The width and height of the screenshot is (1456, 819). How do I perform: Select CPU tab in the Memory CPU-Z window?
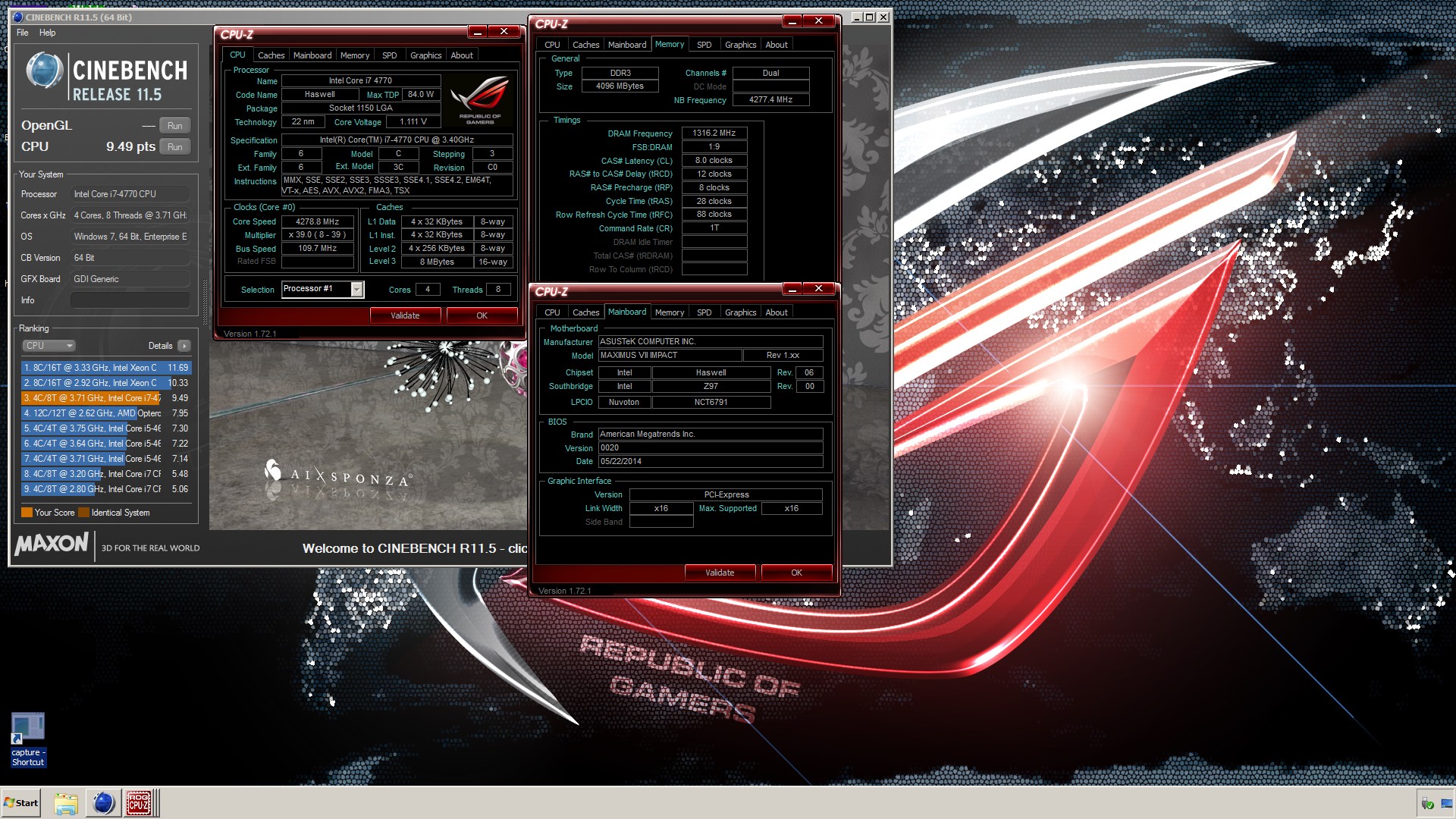coord(552,45)
